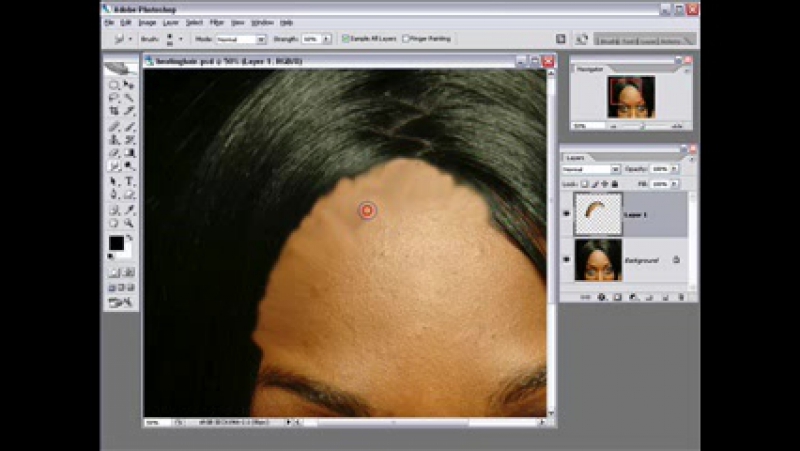Image resolution: width=800 pixels, height=451 pixels.
Task: Open the Layer menu
Action: pos(170,23)
